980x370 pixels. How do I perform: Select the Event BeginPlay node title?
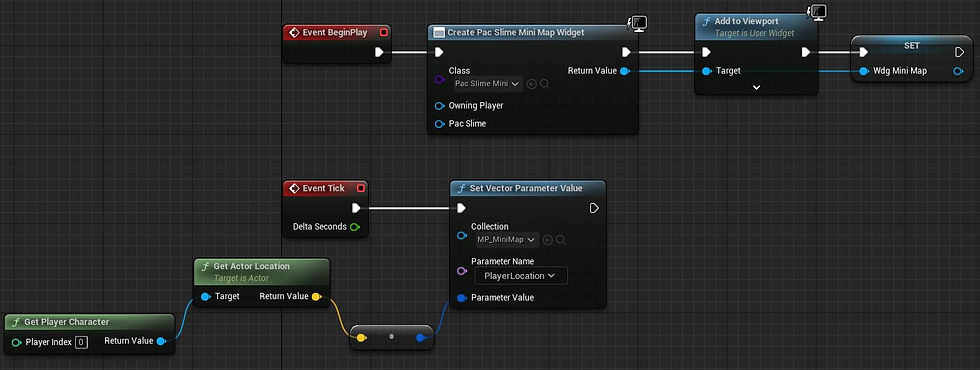click(335, 32)
